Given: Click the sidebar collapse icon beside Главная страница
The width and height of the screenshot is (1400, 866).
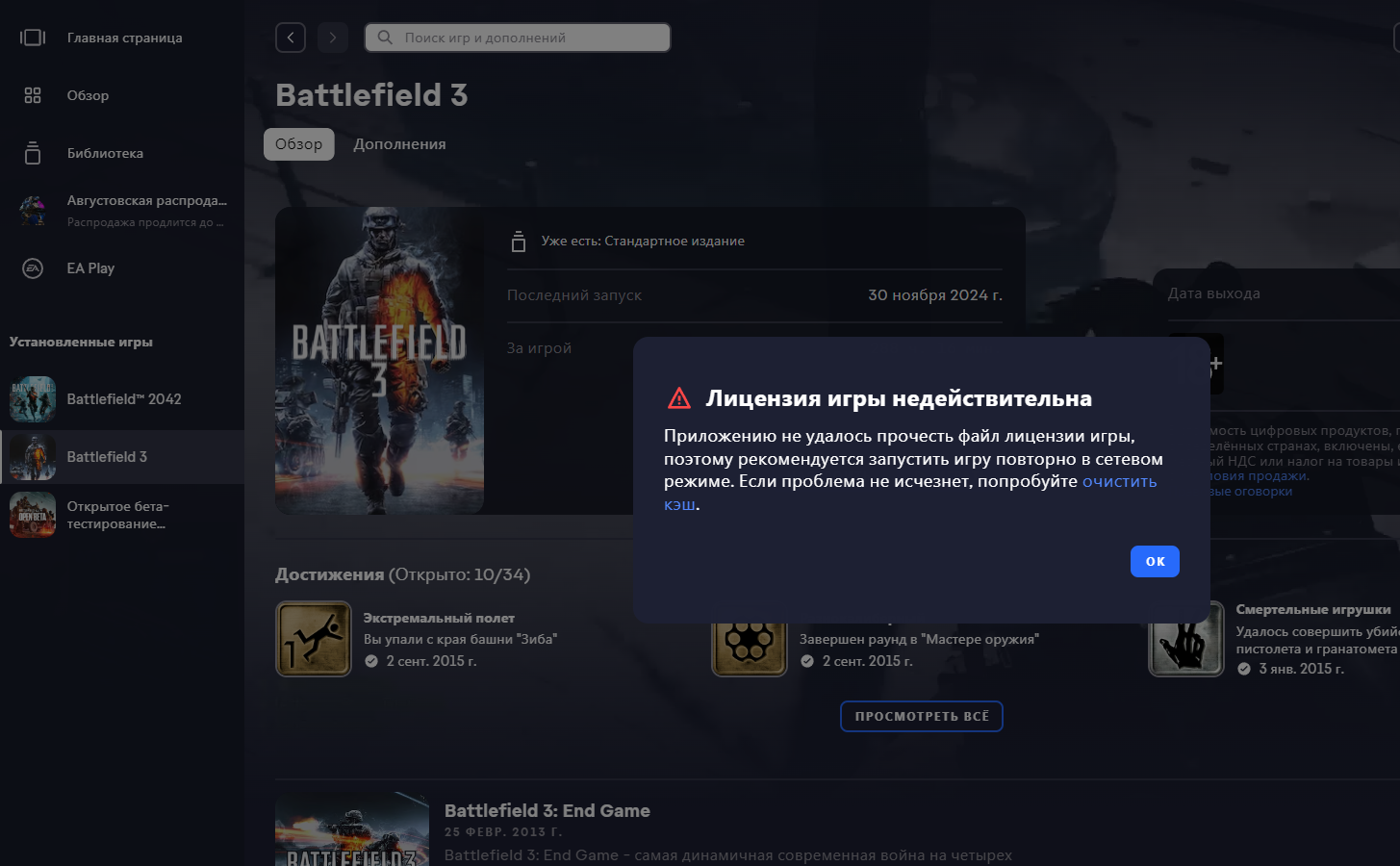Looking at the screenshot, I should [33, 38].
